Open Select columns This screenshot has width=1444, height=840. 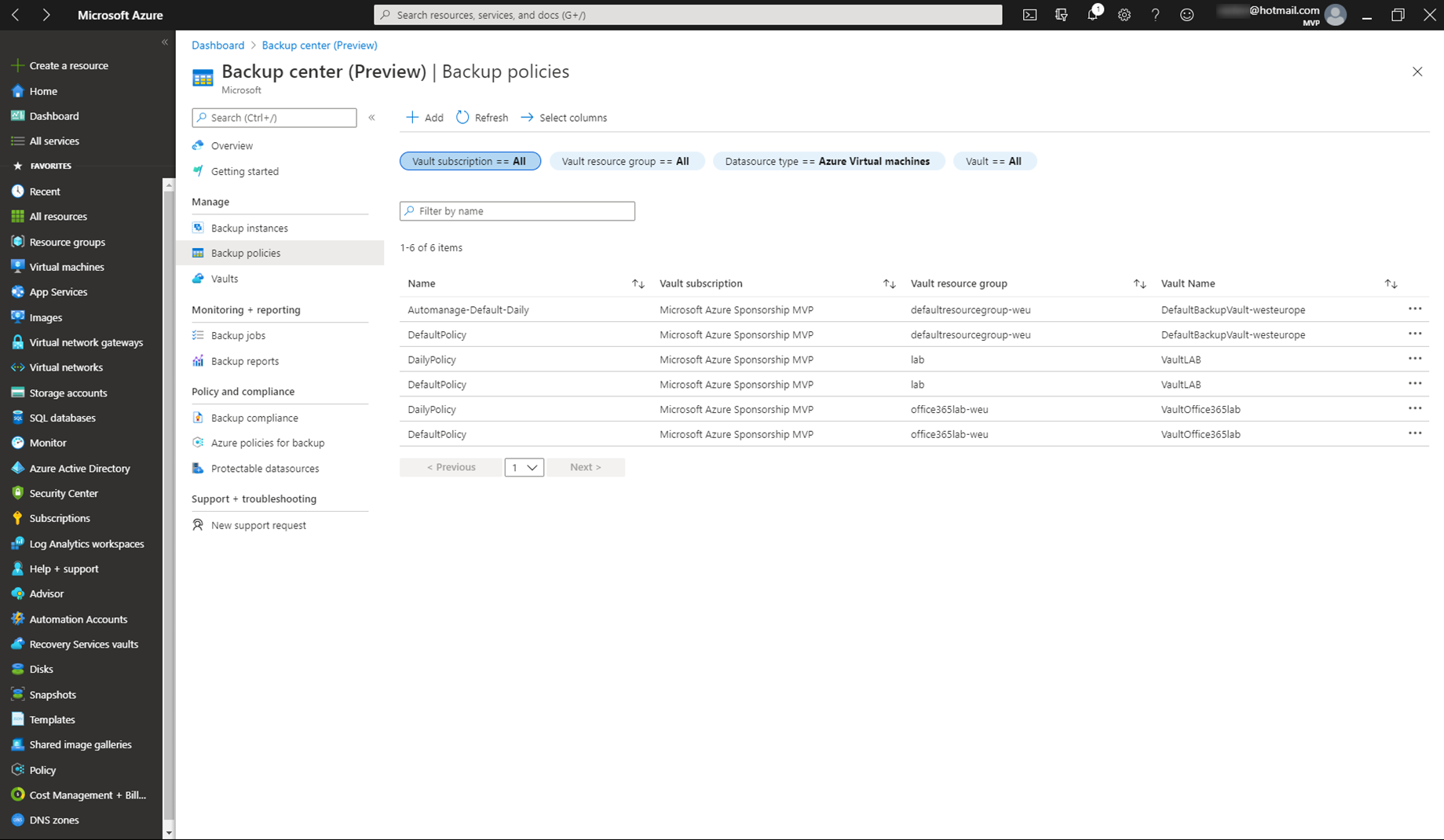point(564,118)
